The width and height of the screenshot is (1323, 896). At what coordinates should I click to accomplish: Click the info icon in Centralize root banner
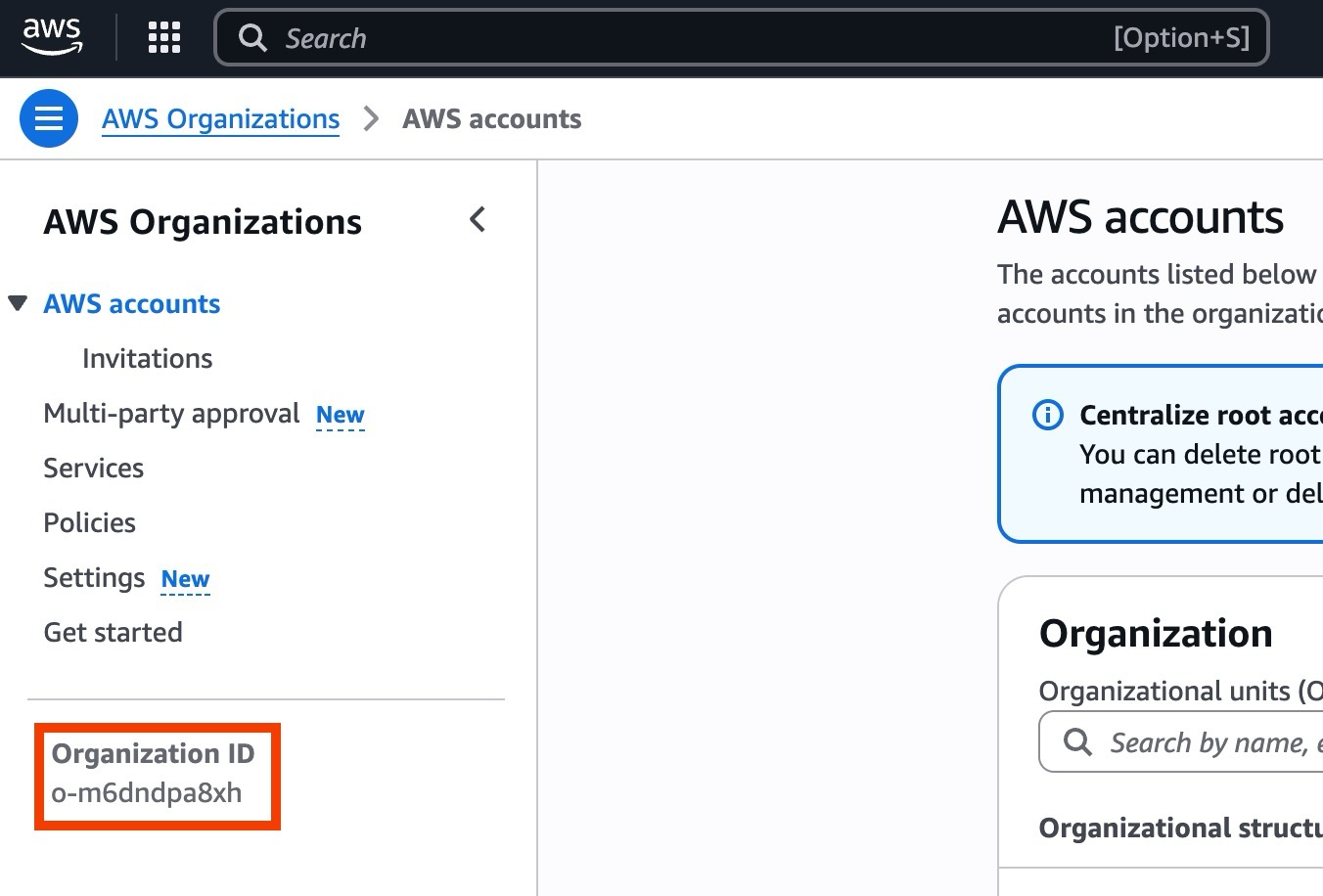pyautogui.click(x=1048, y=415)
